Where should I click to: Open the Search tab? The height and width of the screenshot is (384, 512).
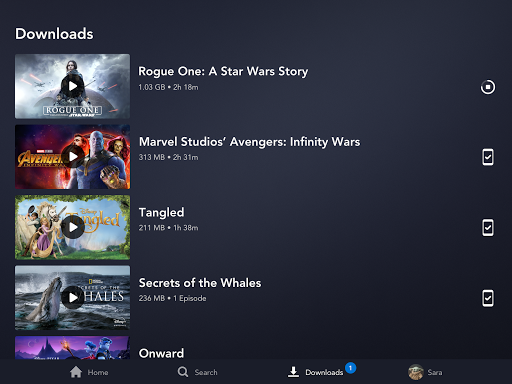tap(197, 372)
